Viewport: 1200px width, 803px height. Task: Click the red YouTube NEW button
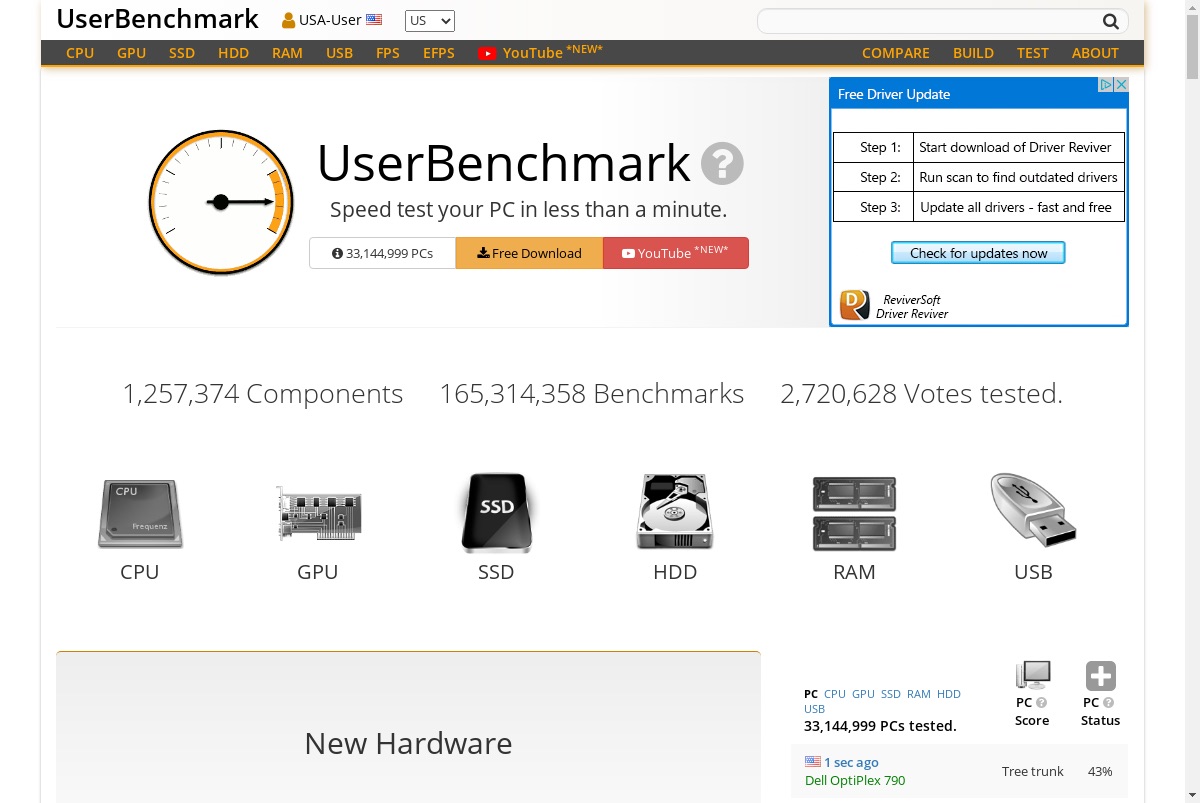[676, 253]
